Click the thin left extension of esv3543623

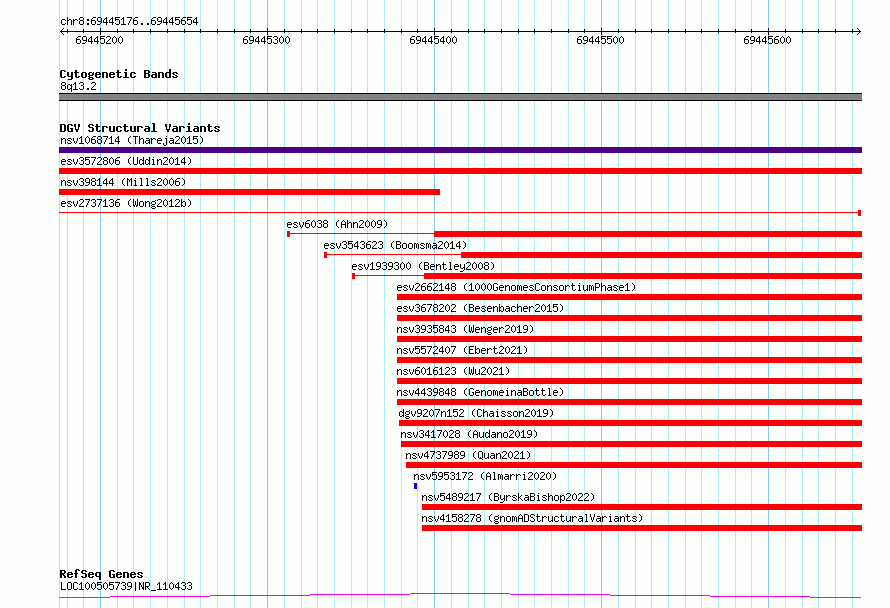393,255
